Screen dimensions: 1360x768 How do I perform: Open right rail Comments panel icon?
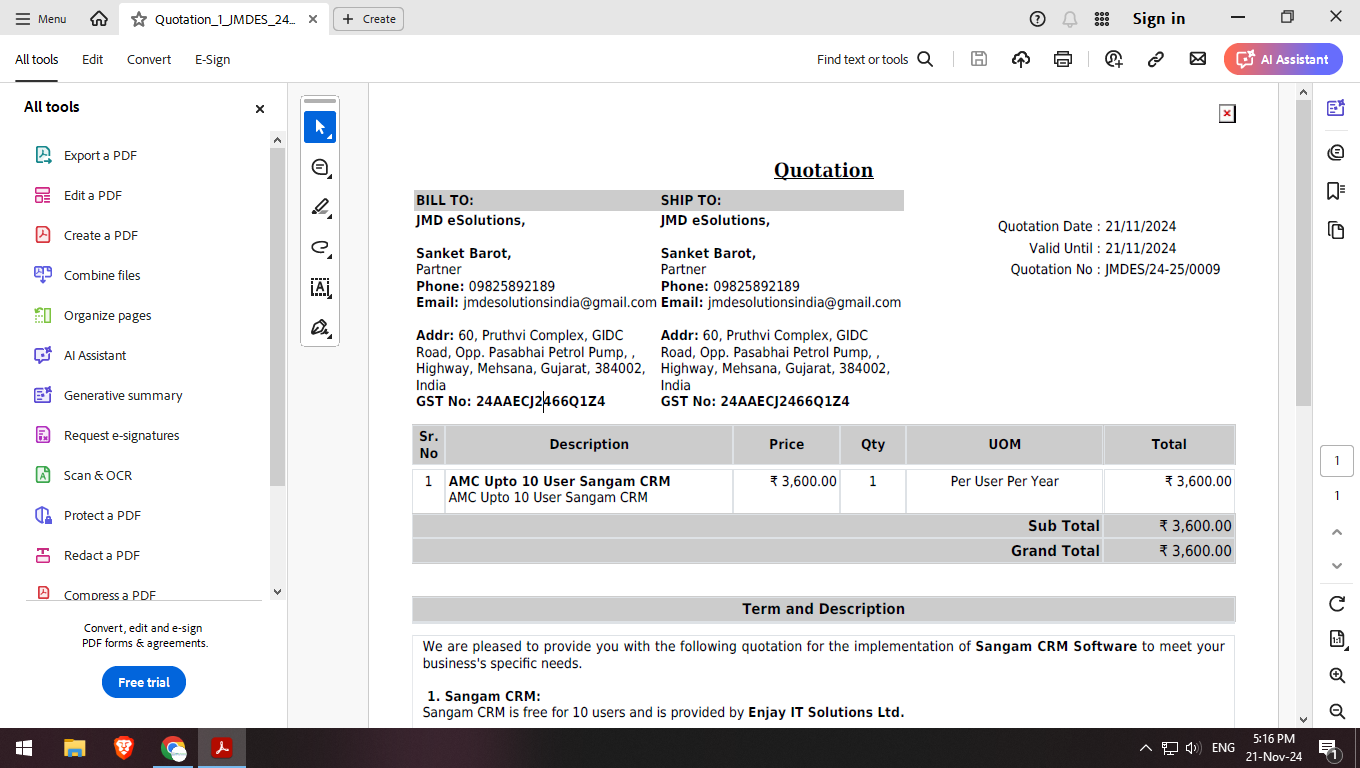click(x=1336, y=152)
